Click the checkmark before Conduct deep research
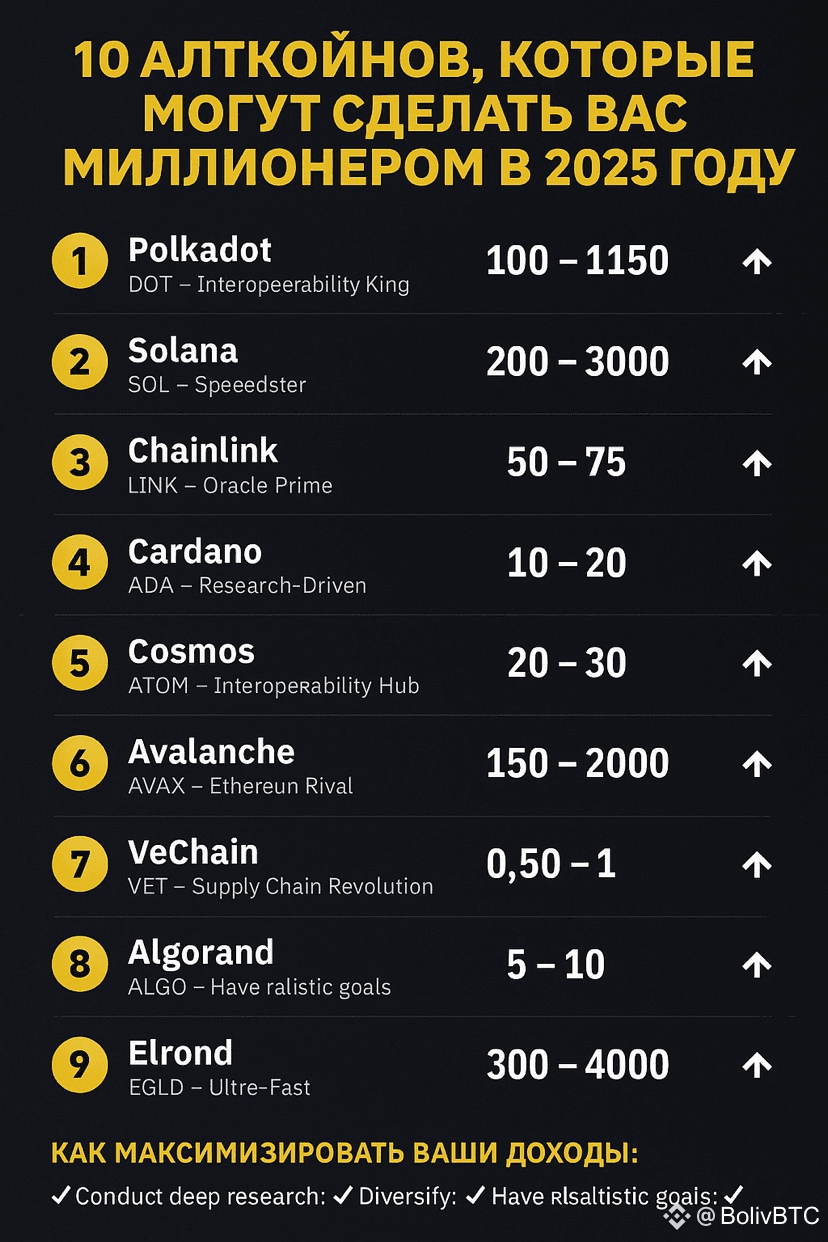 pos(61,1195)
